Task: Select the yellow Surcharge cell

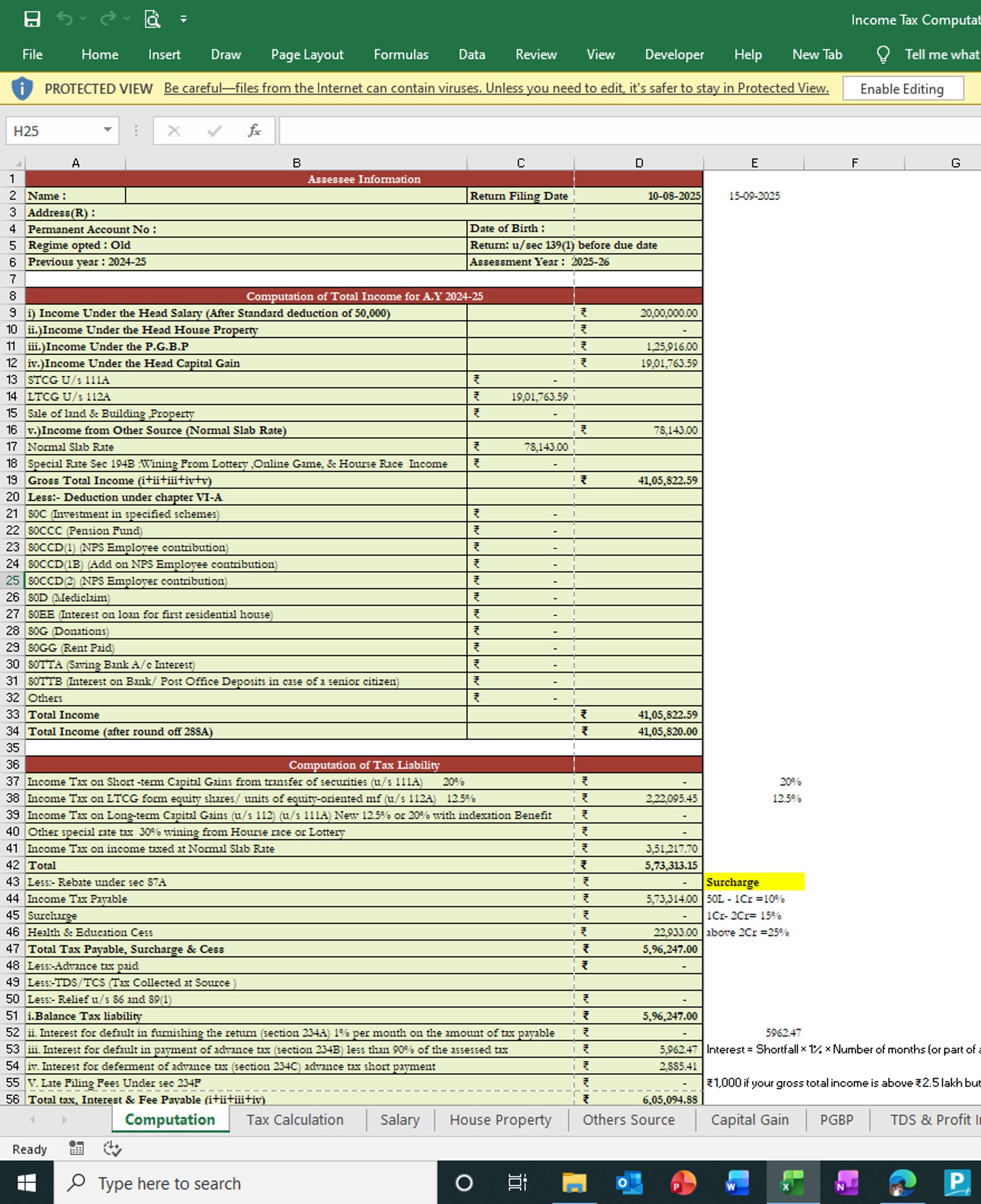Action: pos(753,882)
